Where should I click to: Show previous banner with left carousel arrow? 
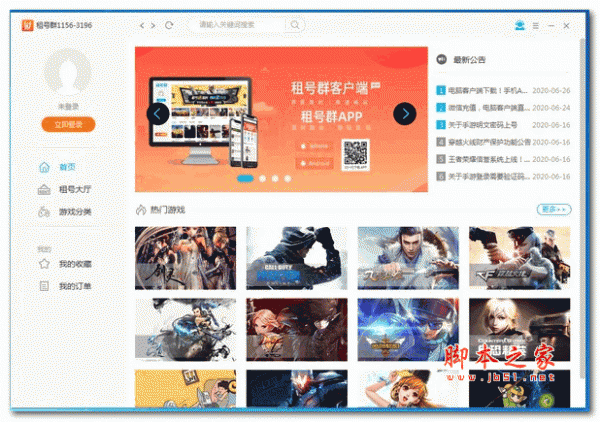click(158, 114)
